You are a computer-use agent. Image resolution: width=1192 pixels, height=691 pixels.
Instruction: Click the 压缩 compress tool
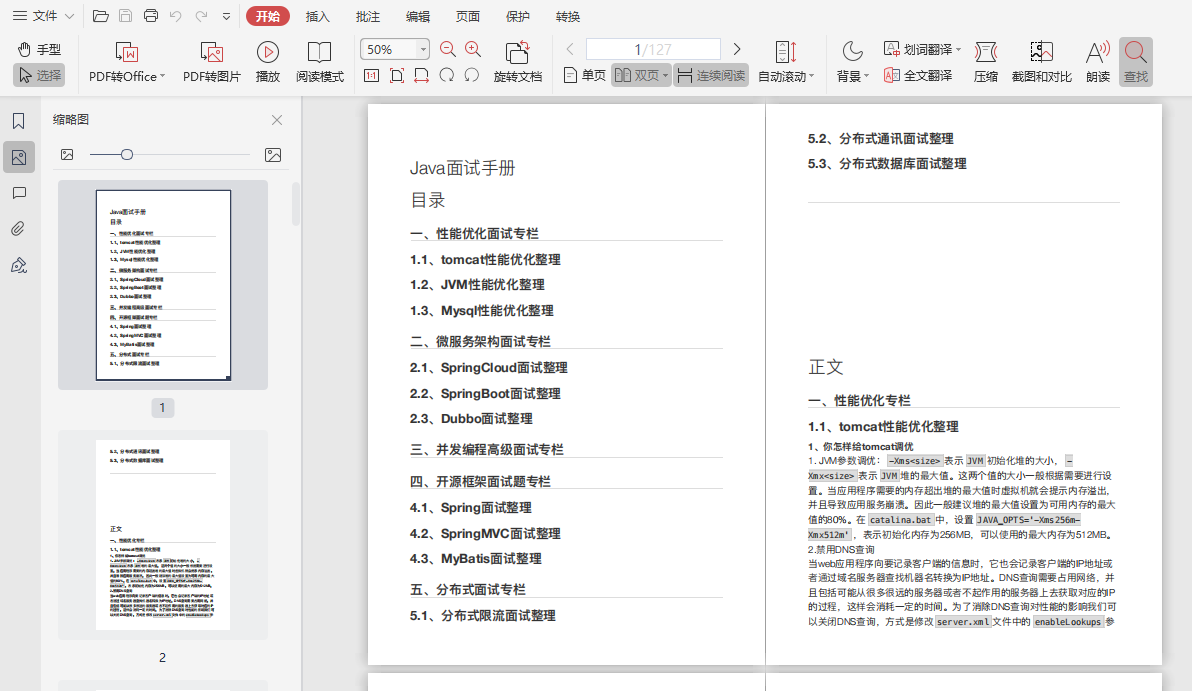point(985,62)
